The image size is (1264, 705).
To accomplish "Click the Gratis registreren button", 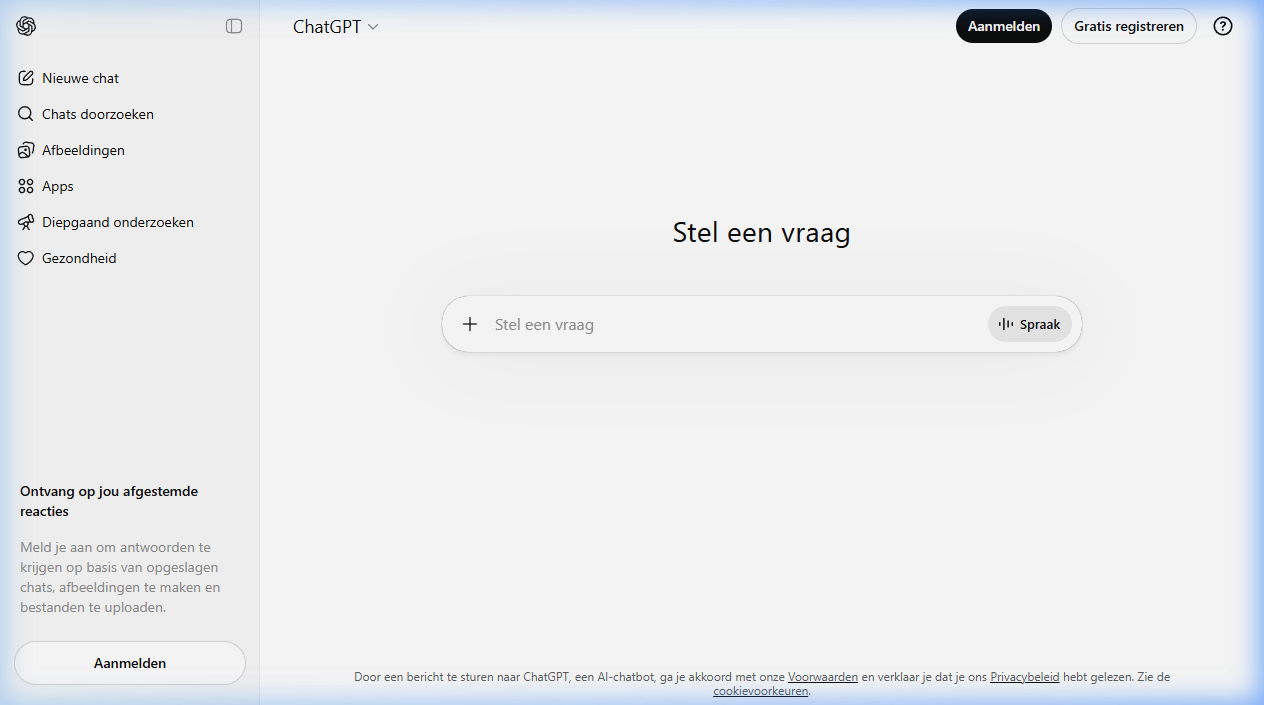I will coord(1128,26).
